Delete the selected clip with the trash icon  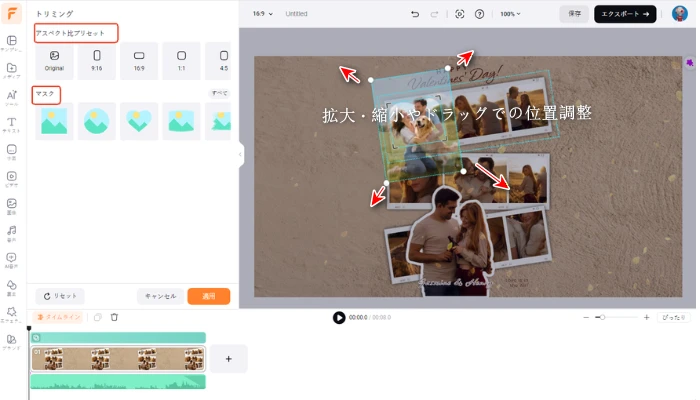coord(114,317)
